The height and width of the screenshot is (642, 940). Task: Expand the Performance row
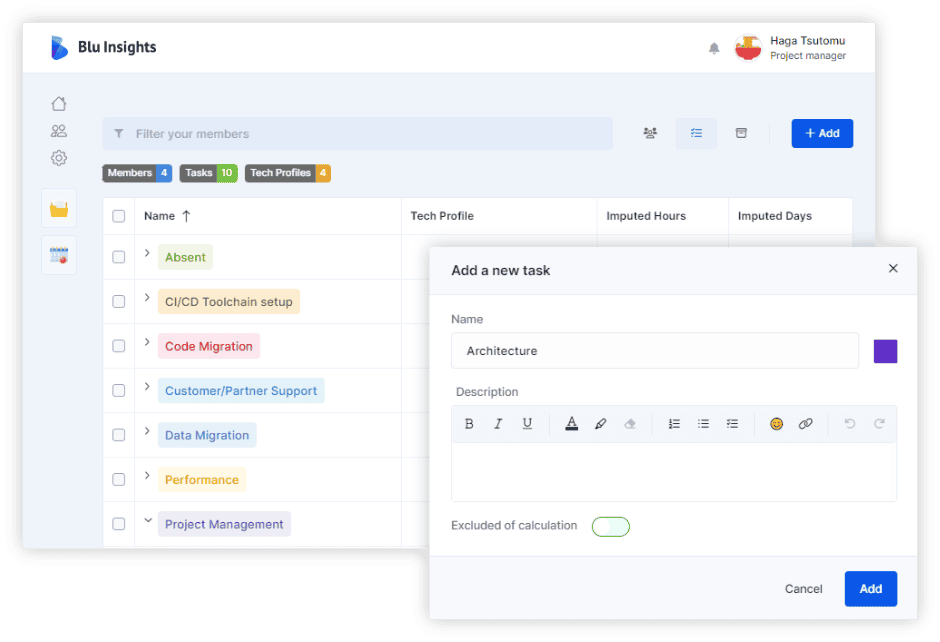pyautogui.click(x=147, y=475)
